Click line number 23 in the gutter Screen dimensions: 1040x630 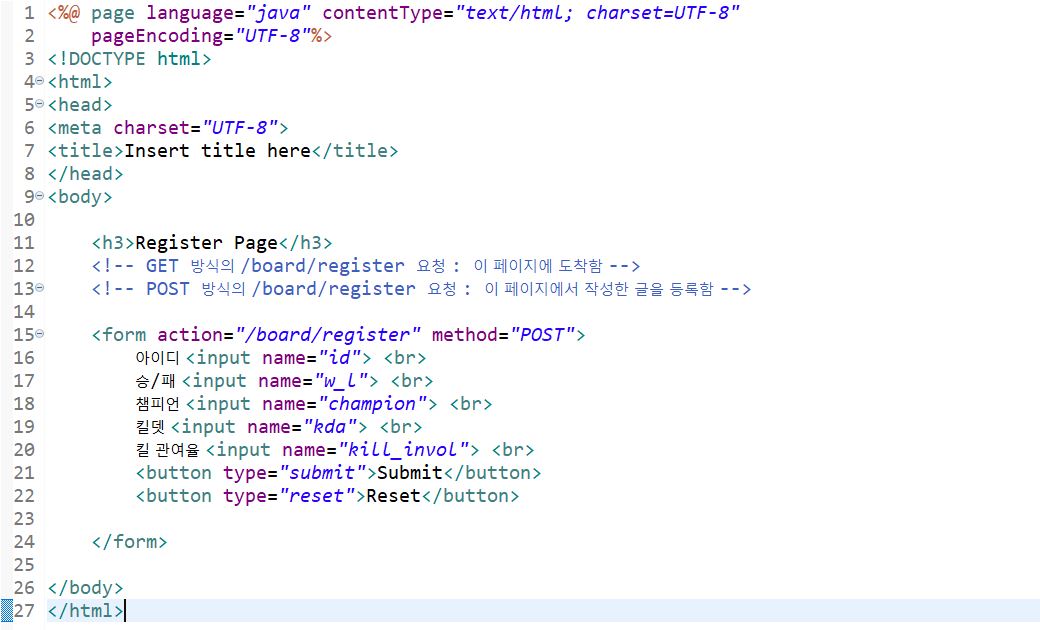click(24, 519)
